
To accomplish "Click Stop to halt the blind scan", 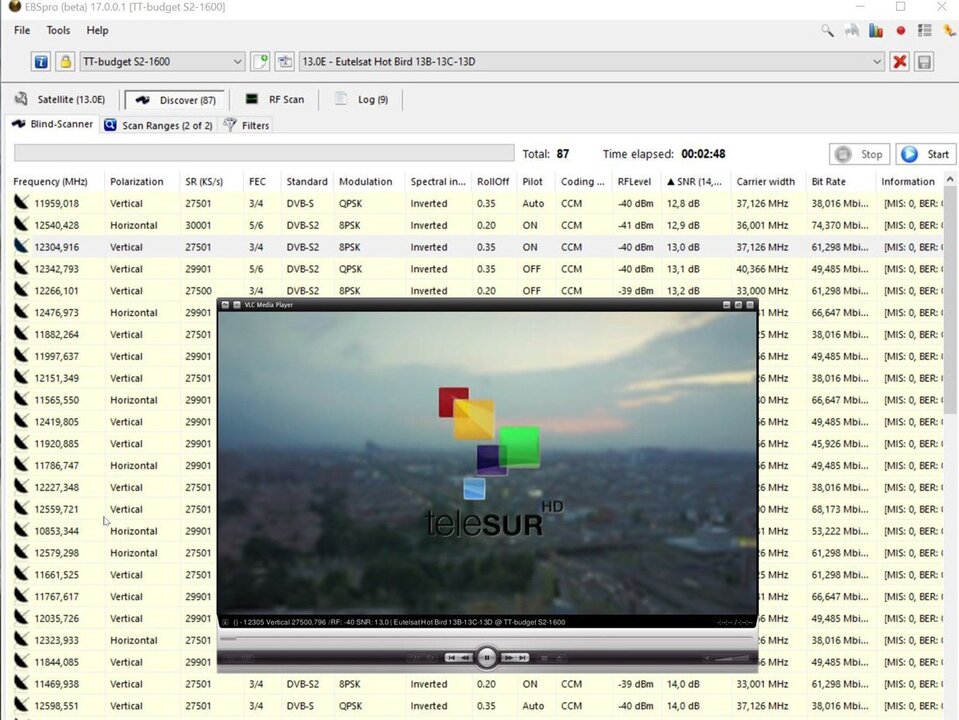I will pos(858,154).
